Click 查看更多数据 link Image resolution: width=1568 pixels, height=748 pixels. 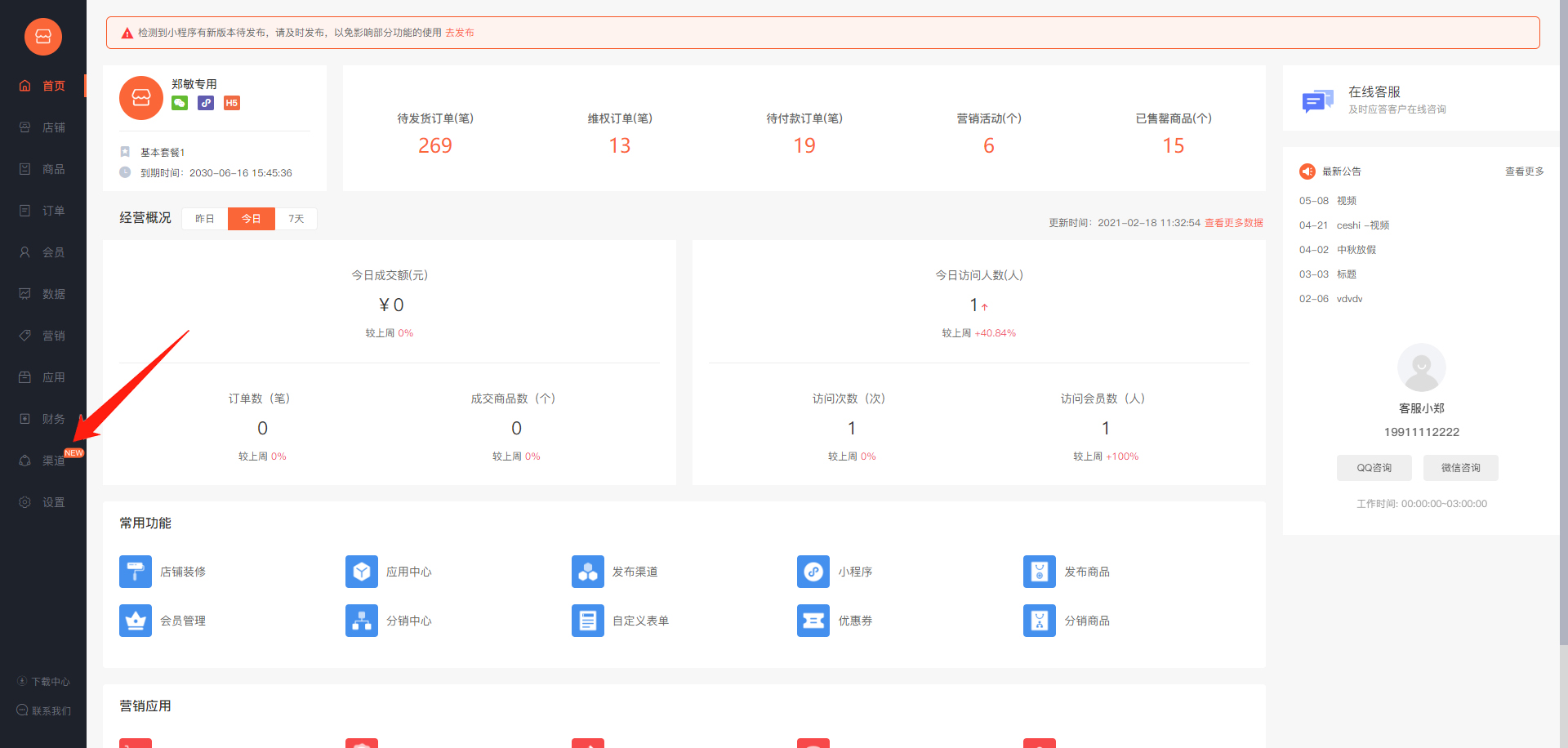click(1233, 223)
